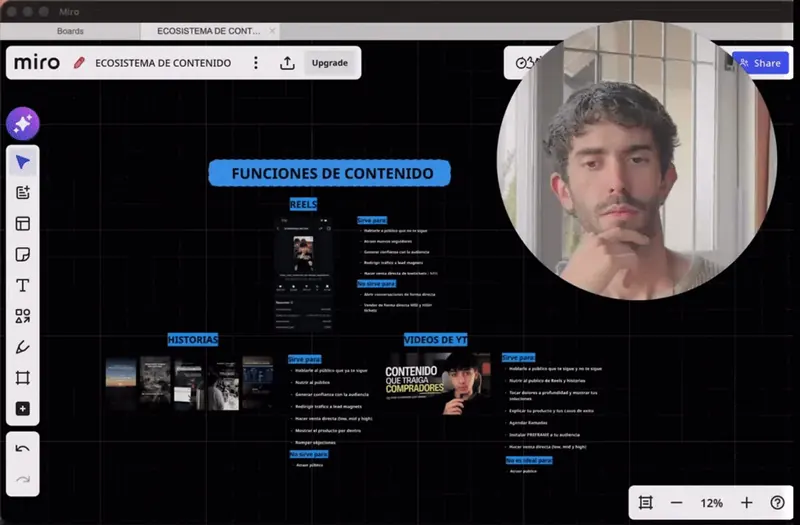Close the ECOSISTEMA DE CONT... tab
800x525 pixels.
(x=272, y=31)
